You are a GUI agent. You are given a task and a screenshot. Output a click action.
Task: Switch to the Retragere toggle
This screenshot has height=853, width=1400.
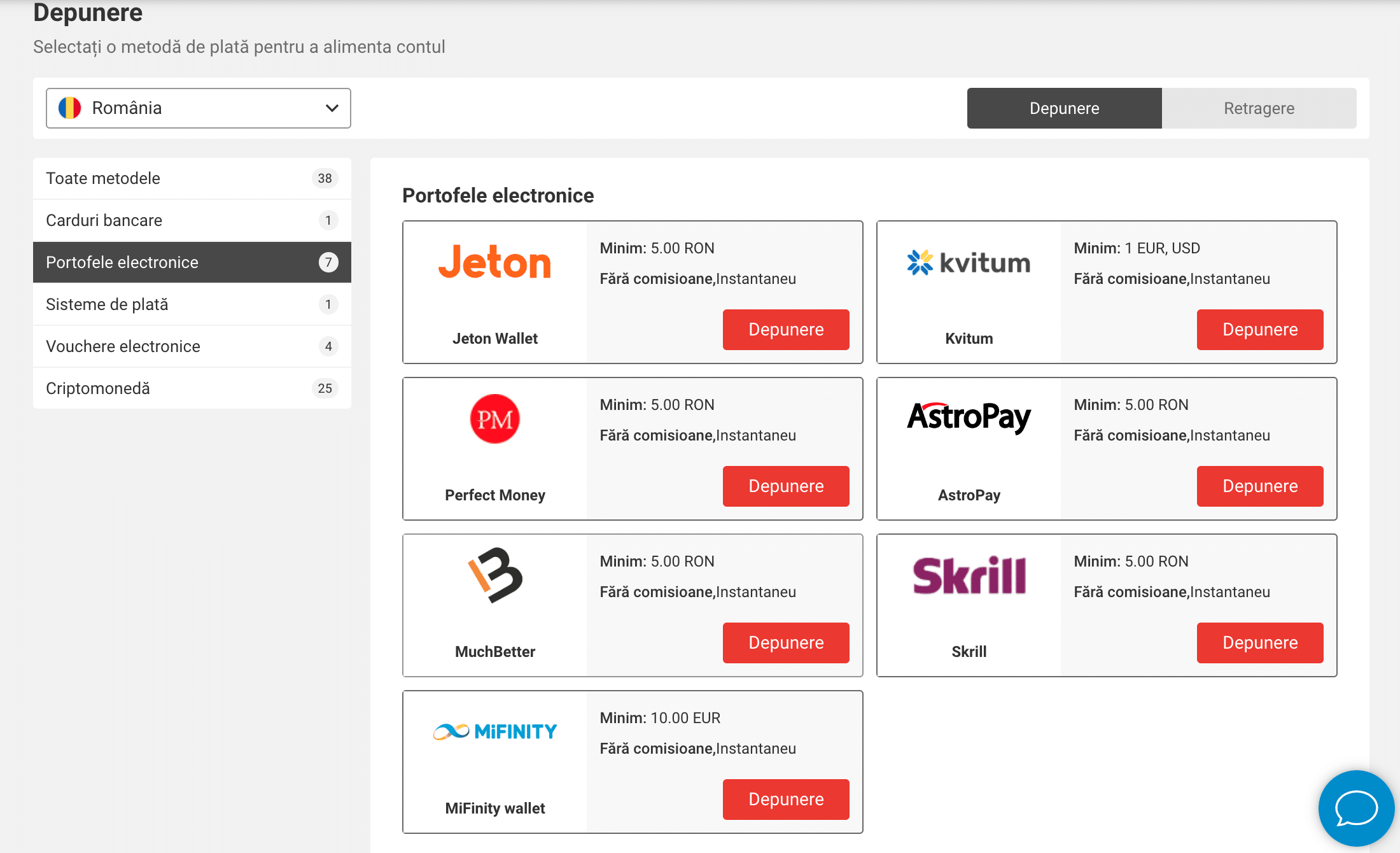(1259, 108)
